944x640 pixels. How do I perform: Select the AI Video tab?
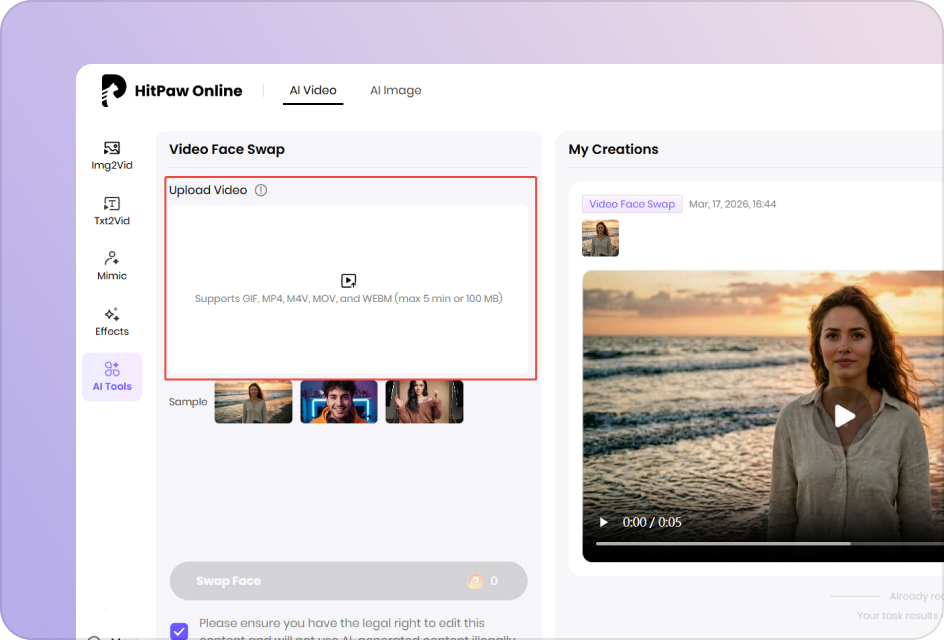313,90
